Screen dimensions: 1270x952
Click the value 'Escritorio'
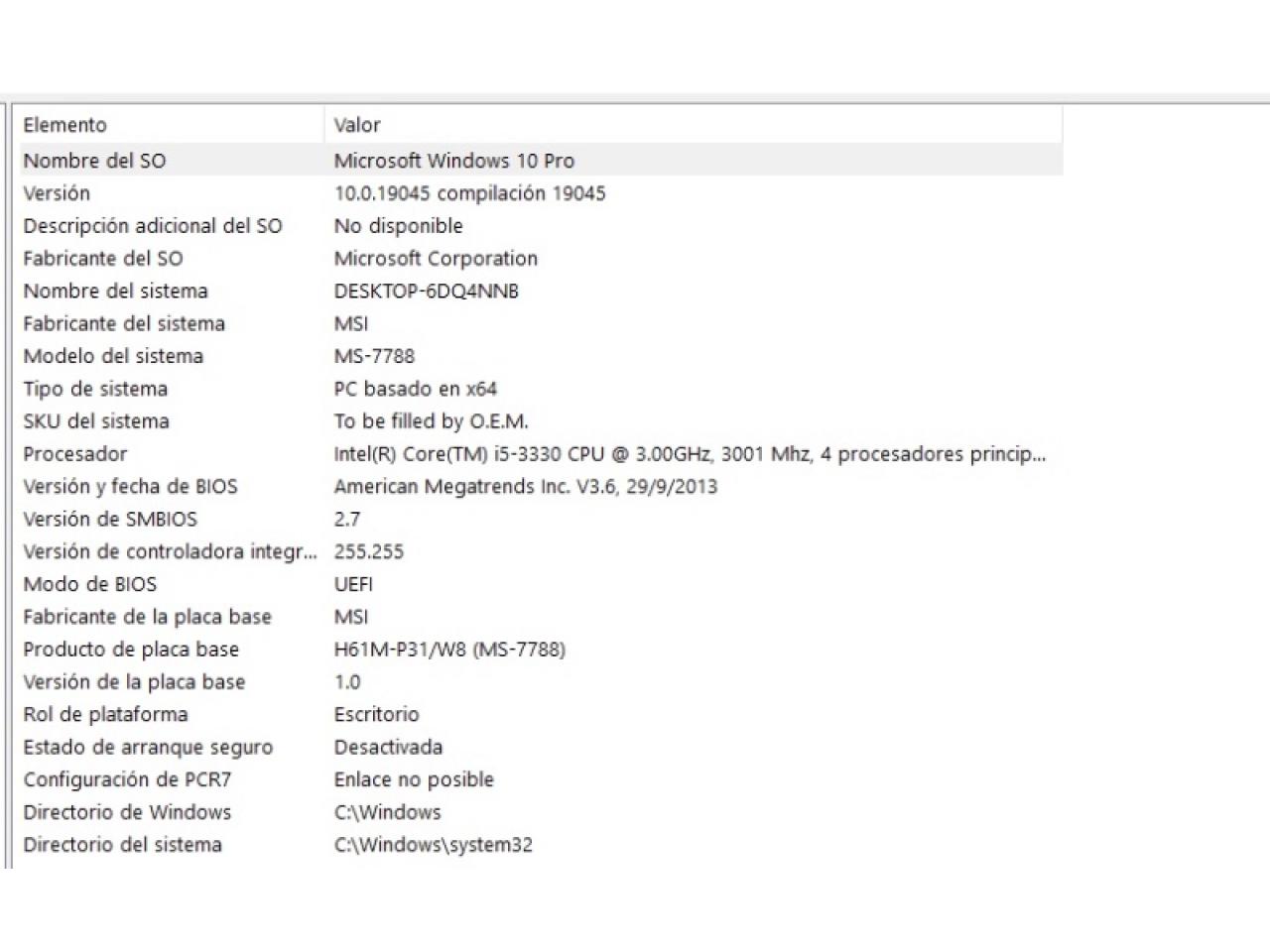tap(376, 715)
